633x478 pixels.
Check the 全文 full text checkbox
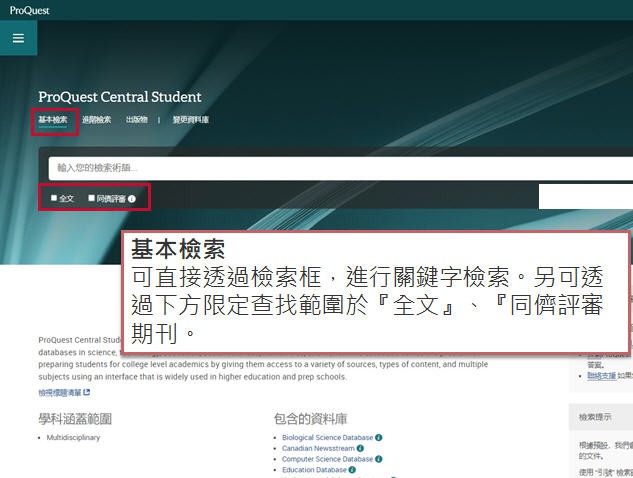tap(54, 198)
